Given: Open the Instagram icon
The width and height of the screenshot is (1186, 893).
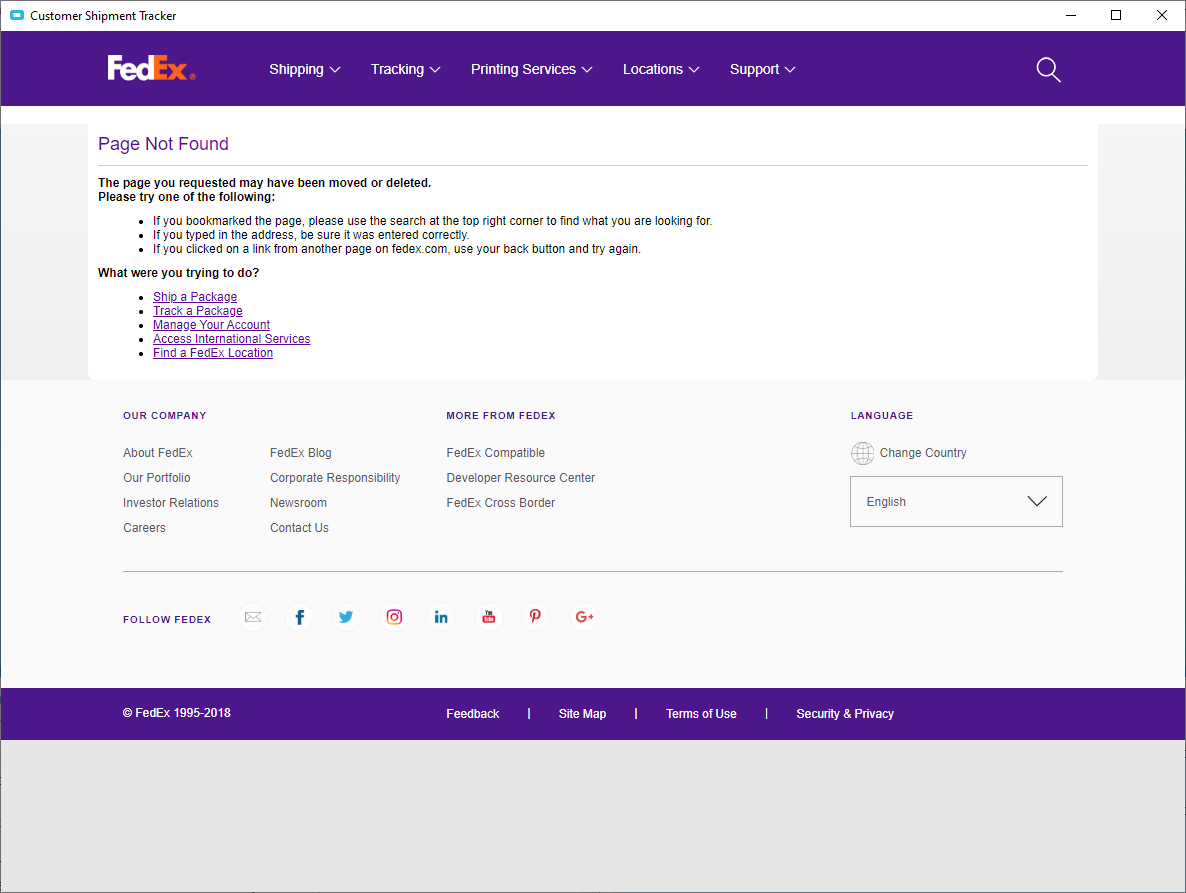Looking at the screenshot, I should click(394, 617).
